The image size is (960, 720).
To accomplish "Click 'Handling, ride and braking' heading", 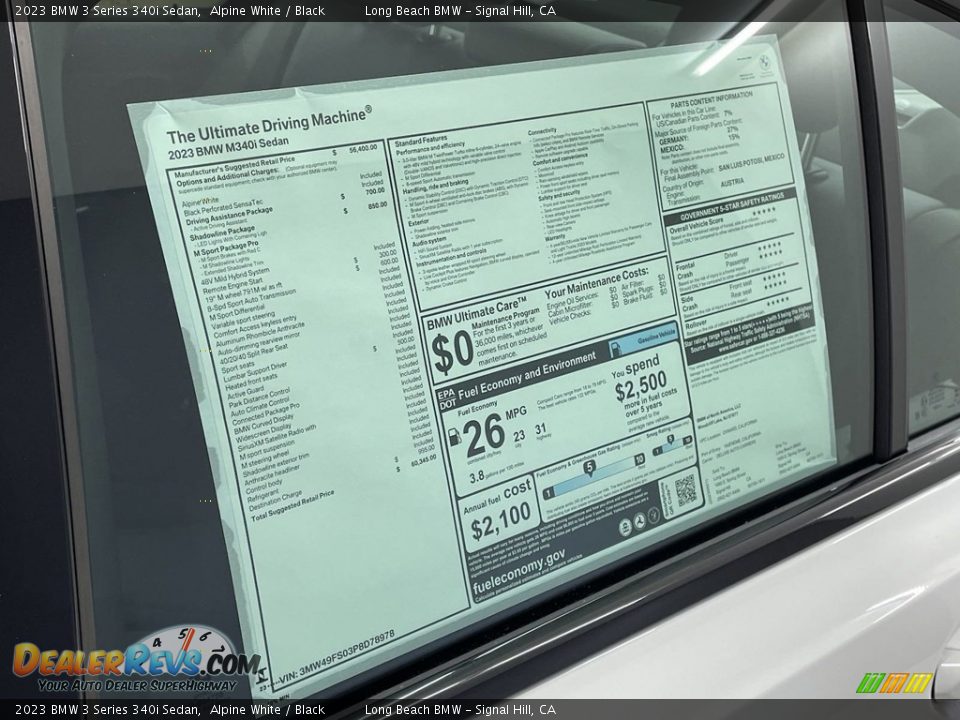I will tap(435, 187).
